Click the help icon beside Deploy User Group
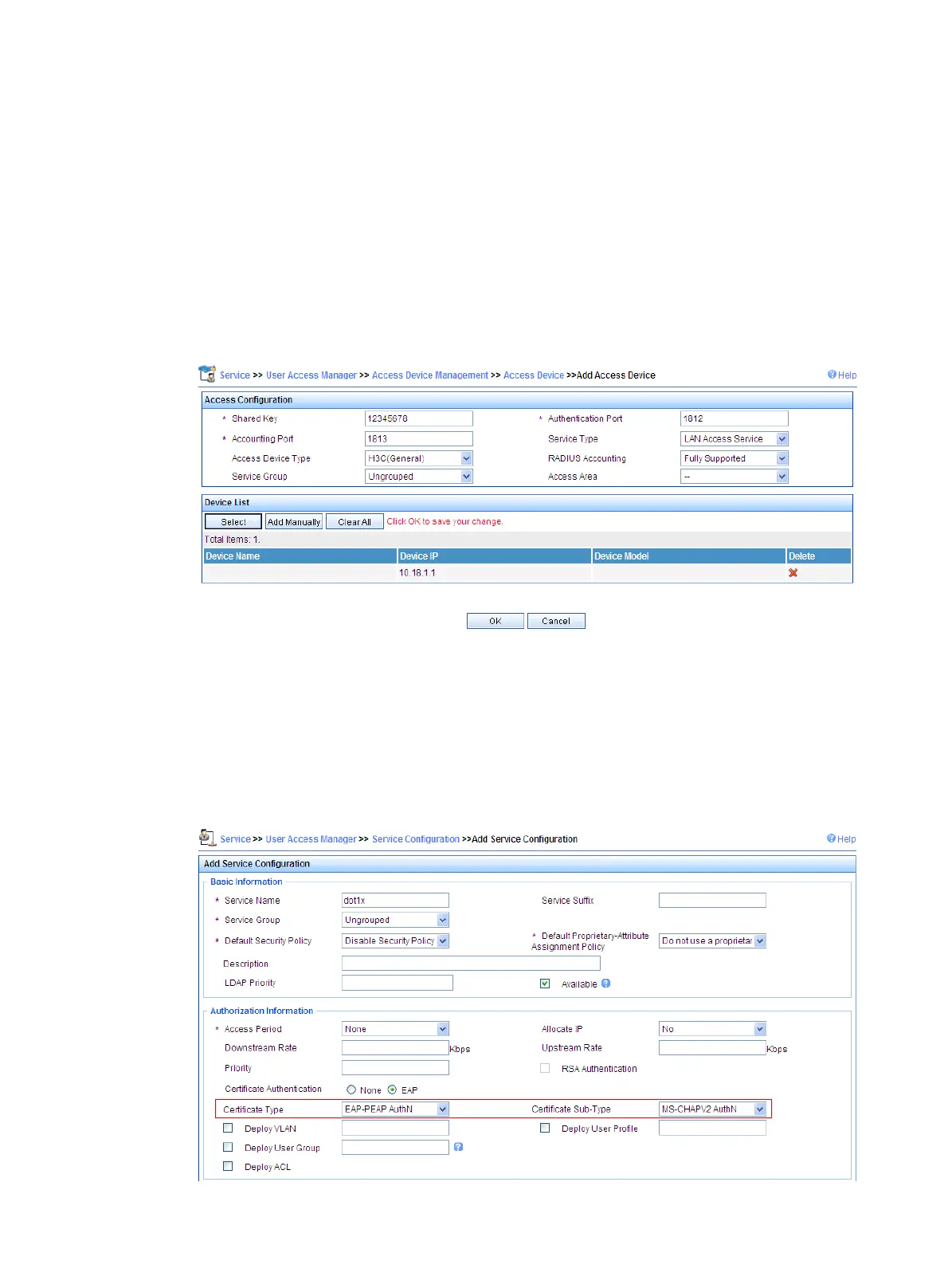This screenshot has height=1288, width=948. click(458, 1147)
